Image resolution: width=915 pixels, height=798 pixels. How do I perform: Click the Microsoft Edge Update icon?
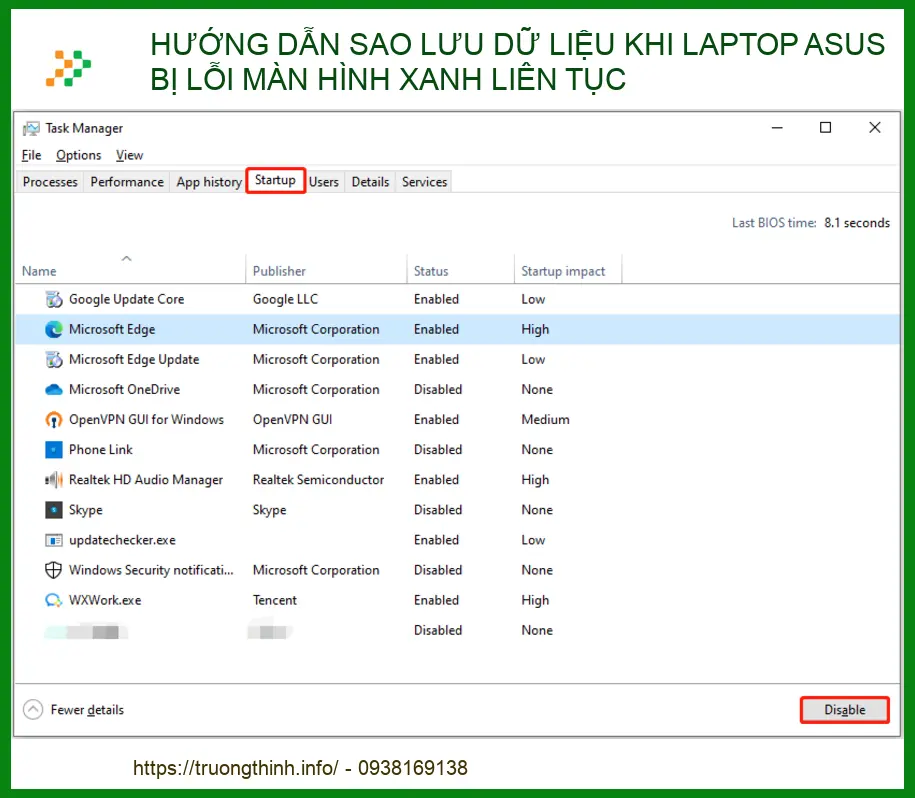[x=54, y=359]
